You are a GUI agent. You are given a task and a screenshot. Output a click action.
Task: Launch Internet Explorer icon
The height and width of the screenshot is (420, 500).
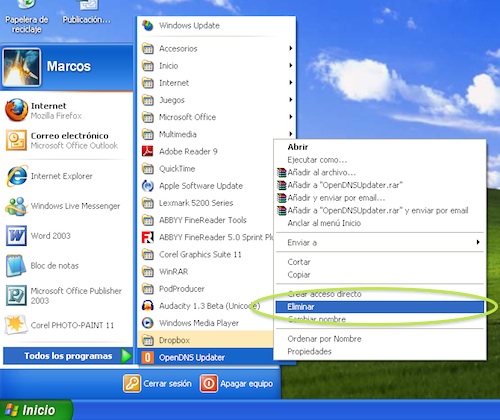point(17,176)
